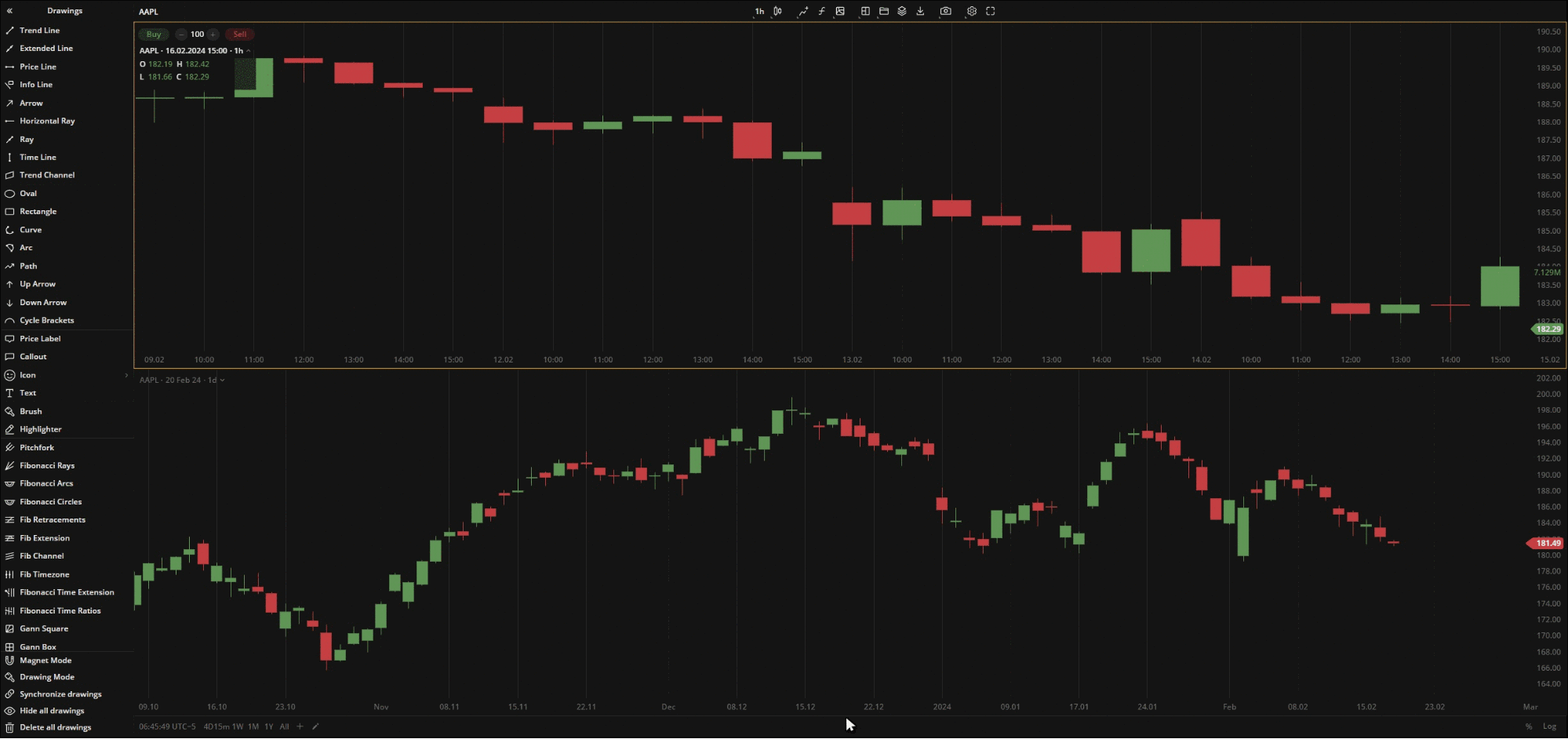This screenshot has width=1568, height=739.
Task: Open the candlestick chart type dropdown
Action: pos(777,12)
